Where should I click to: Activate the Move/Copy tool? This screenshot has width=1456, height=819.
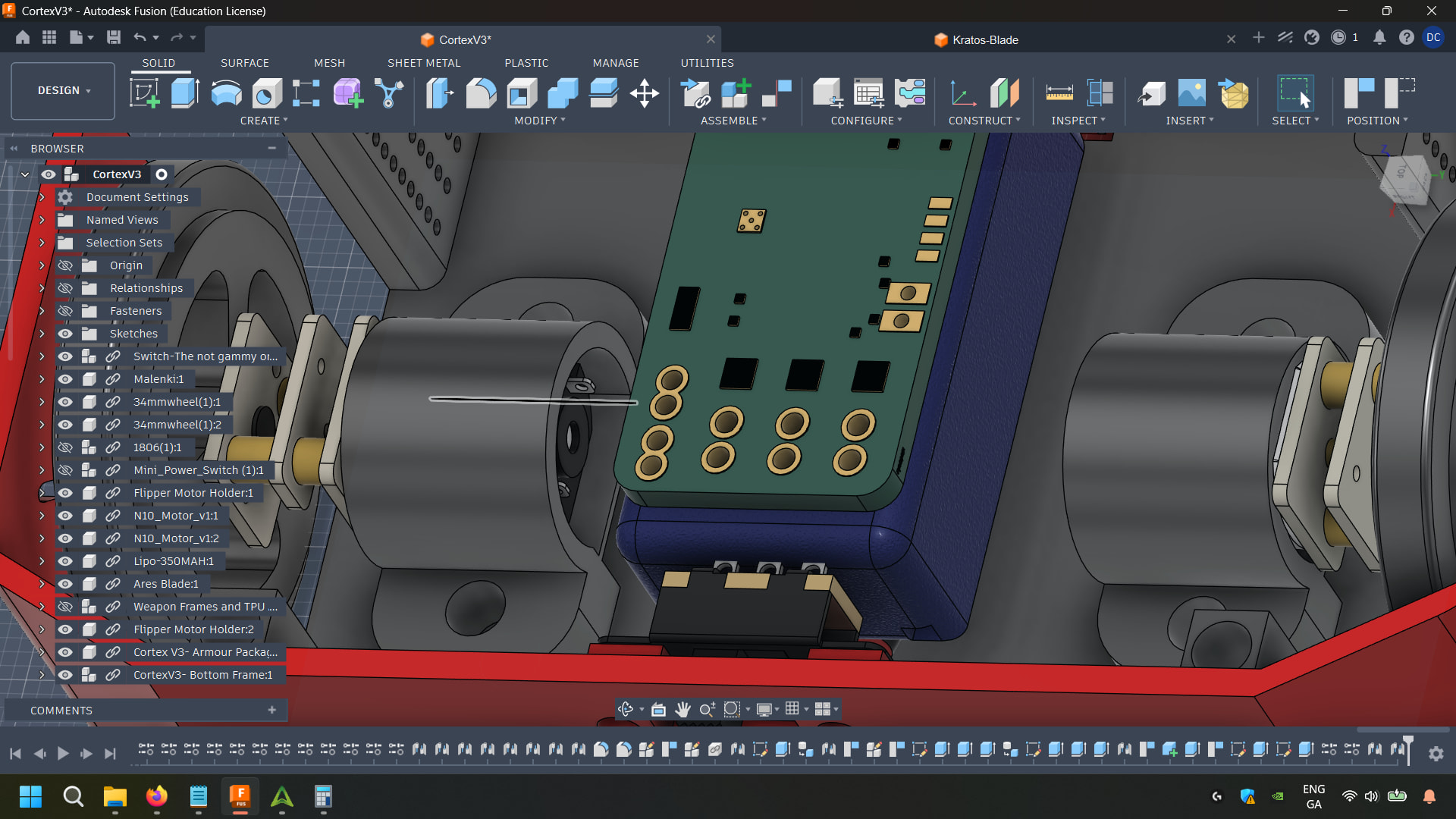point(644,93)
